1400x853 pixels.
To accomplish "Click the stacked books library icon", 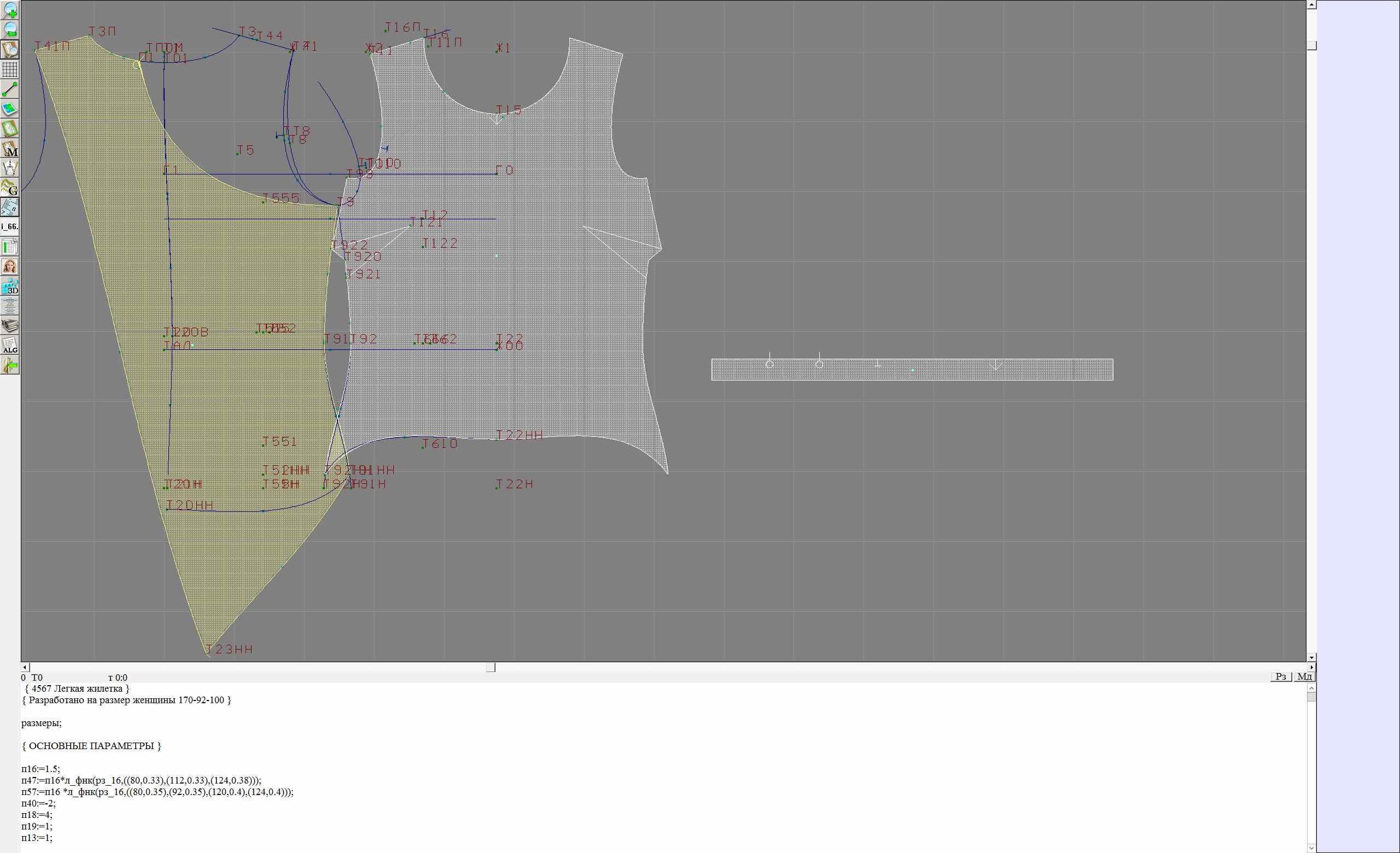I will pos(10,325).
